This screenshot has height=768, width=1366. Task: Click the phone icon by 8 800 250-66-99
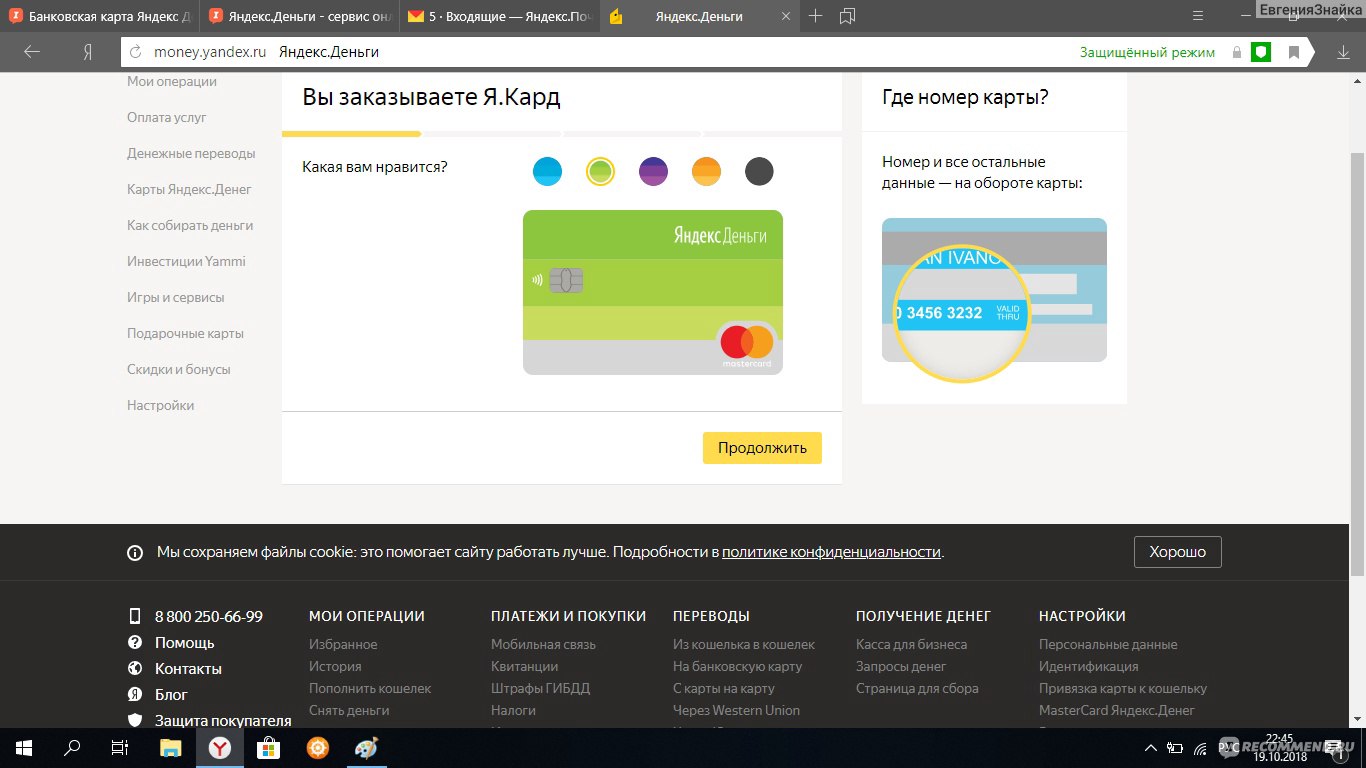(x=135, y=616)
